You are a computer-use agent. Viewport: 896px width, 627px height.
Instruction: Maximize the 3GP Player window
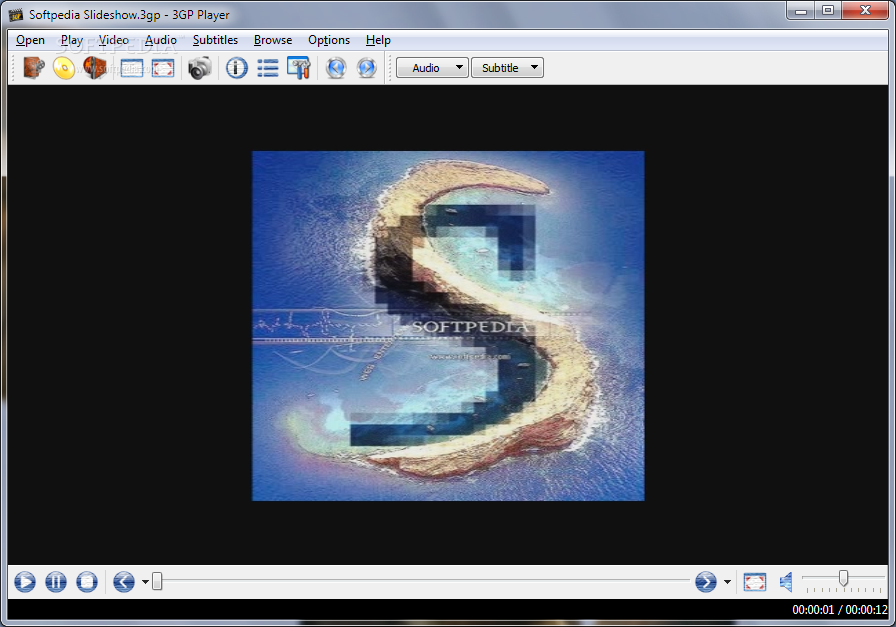coord(828,11)
